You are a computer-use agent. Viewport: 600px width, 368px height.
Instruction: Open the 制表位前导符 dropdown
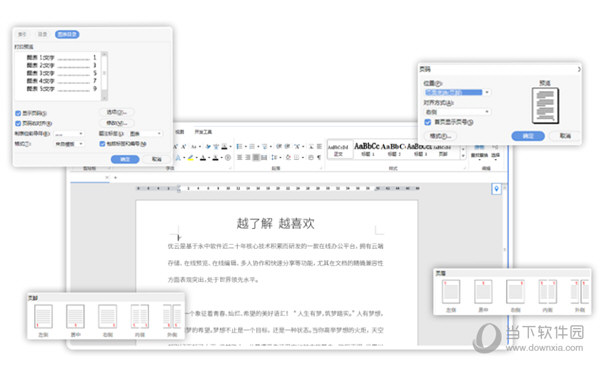(69, 134)
